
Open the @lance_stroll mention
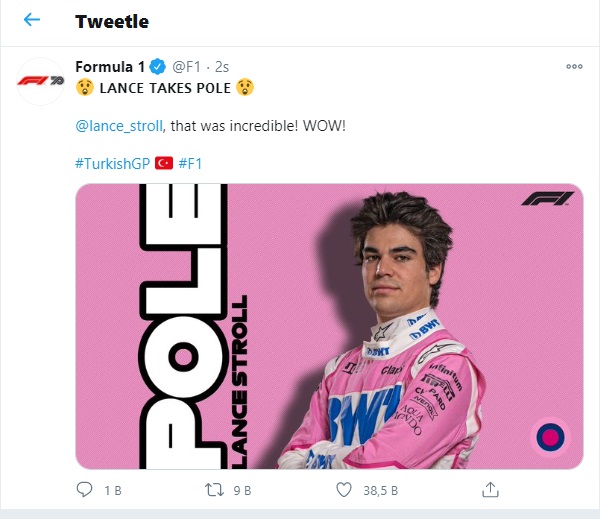112,126
